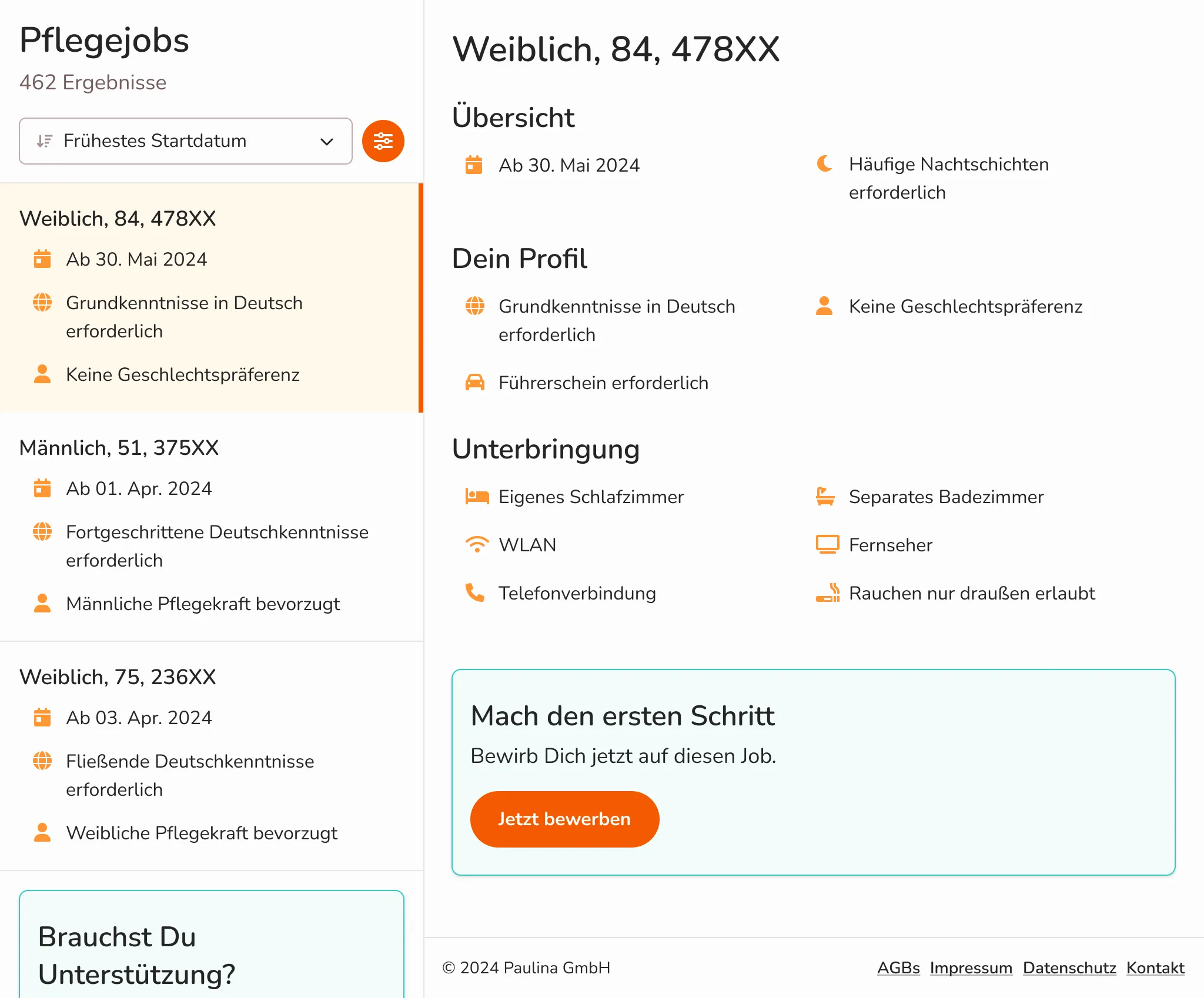The height and width of the screenshot is (998, 1204).
Task: Open the AGBs footer link
Action: (x=898, y=968)
